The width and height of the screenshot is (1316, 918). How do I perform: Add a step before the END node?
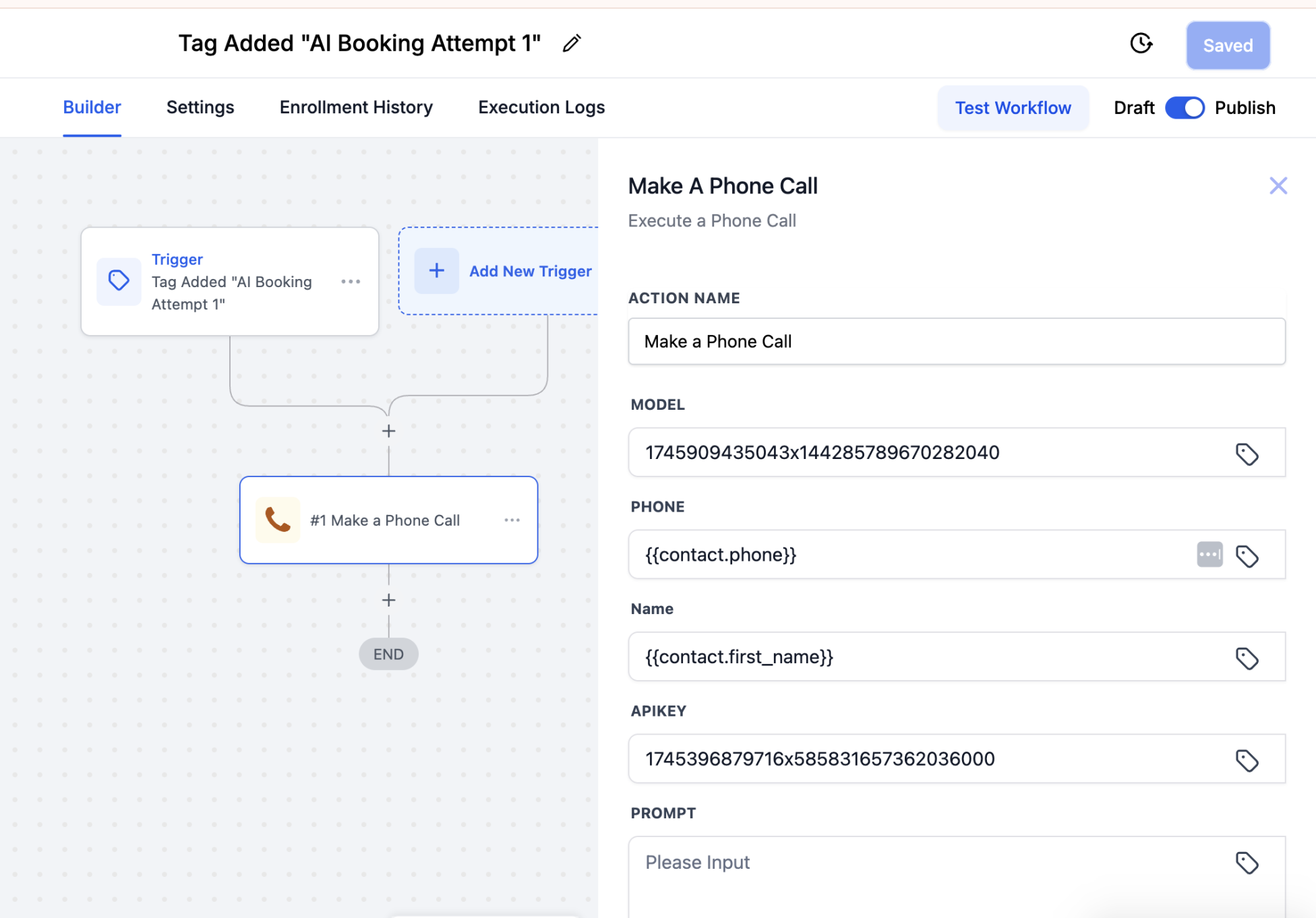(388, 600)
